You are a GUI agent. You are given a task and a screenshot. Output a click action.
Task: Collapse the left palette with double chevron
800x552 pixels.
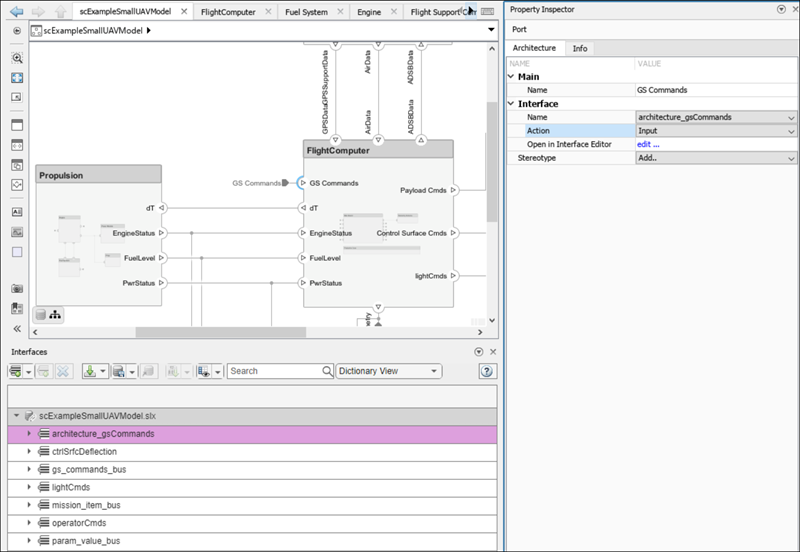(x=17, y=328)
